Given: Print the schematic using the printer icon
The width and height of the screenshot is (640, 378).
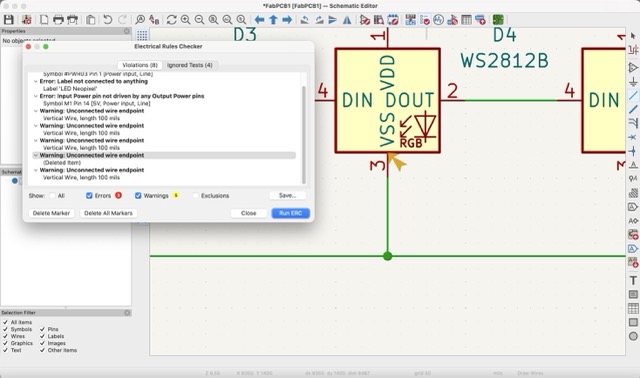Looking at the screenshot, I should coord(58,20).
